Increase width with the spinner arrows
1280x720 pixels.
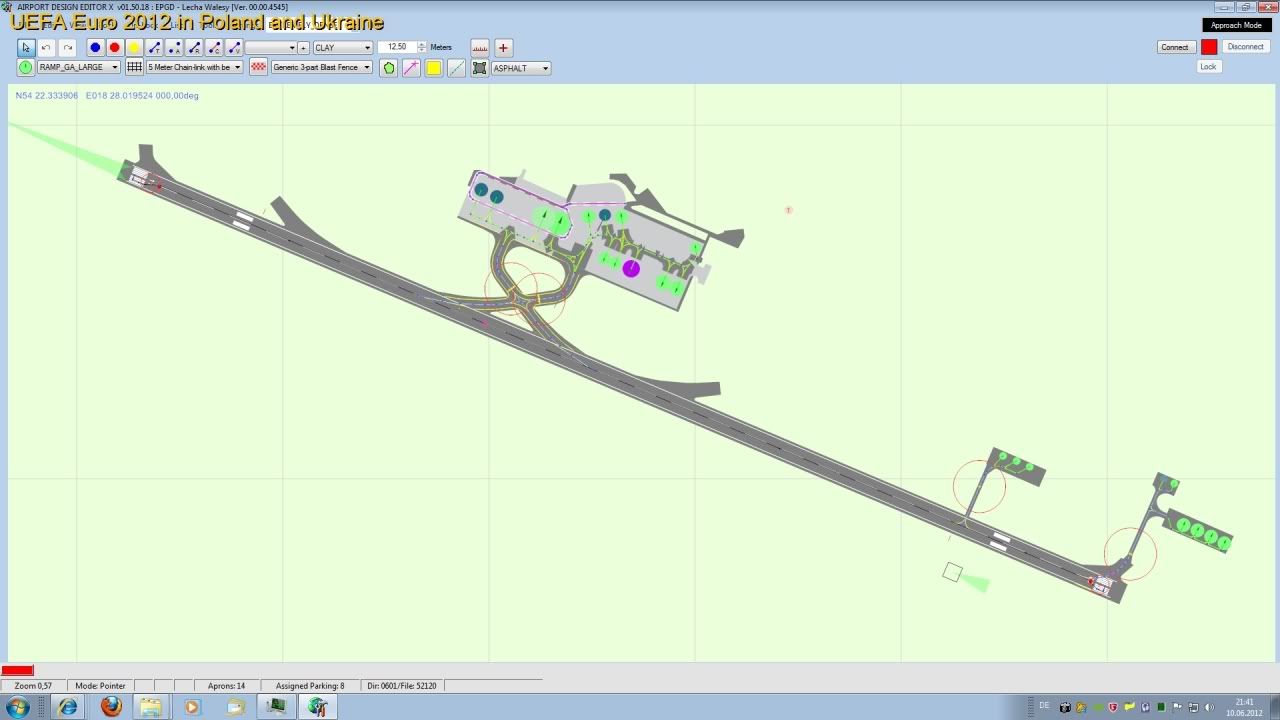pyautogui.click(x=422, y=44)
